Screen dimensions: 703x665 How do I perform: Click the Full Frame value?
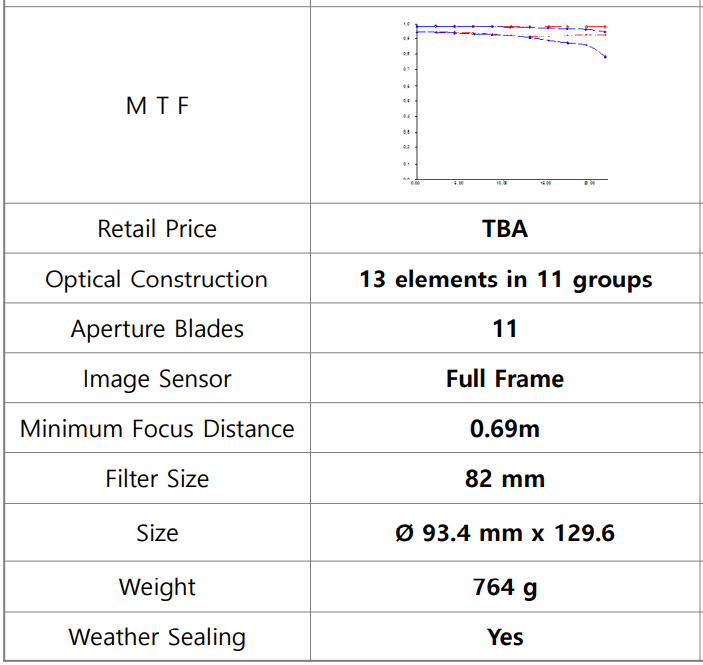pos(505,379)
